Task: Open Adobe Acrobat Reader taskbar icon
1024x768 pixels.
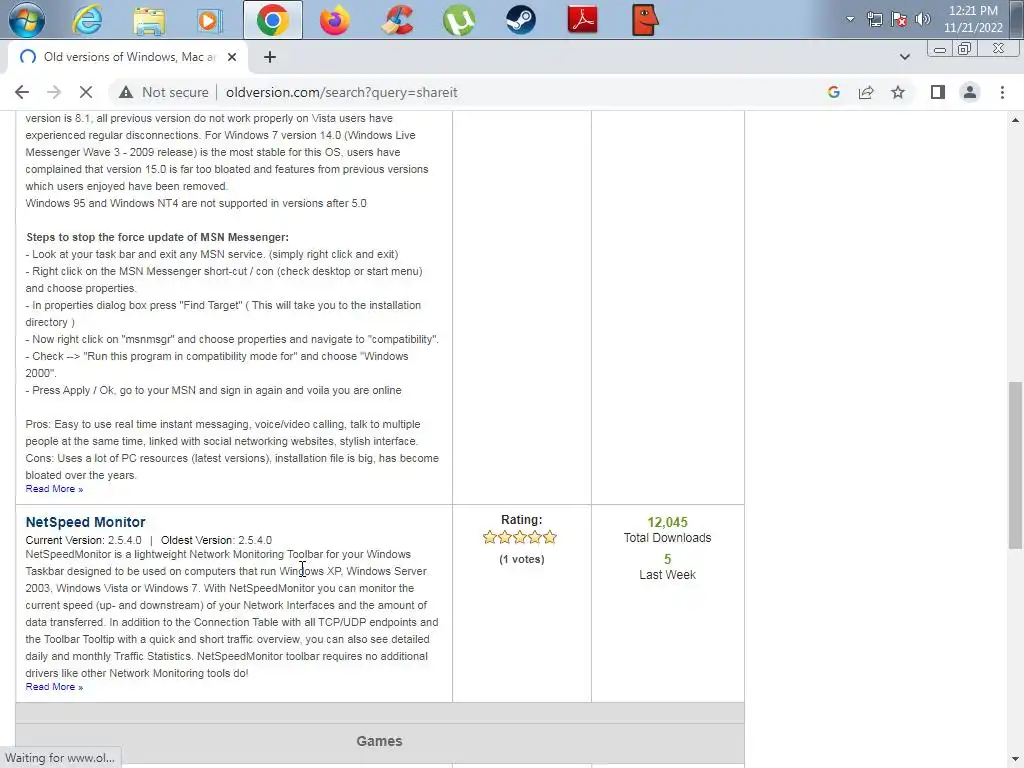Action: [583, 20]
